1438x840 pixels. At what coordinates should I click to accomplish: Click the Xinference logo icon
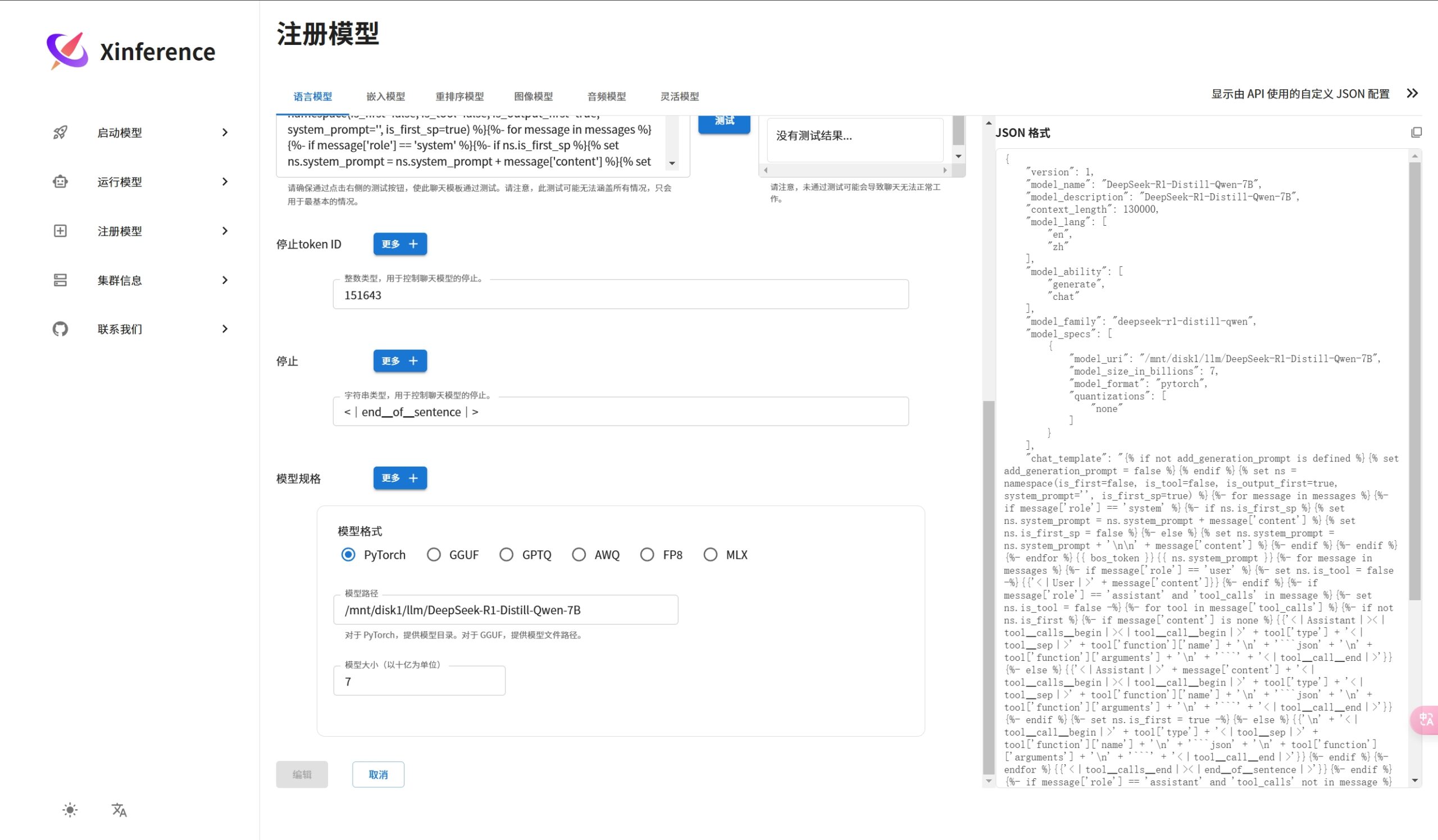tap(67, 51)
